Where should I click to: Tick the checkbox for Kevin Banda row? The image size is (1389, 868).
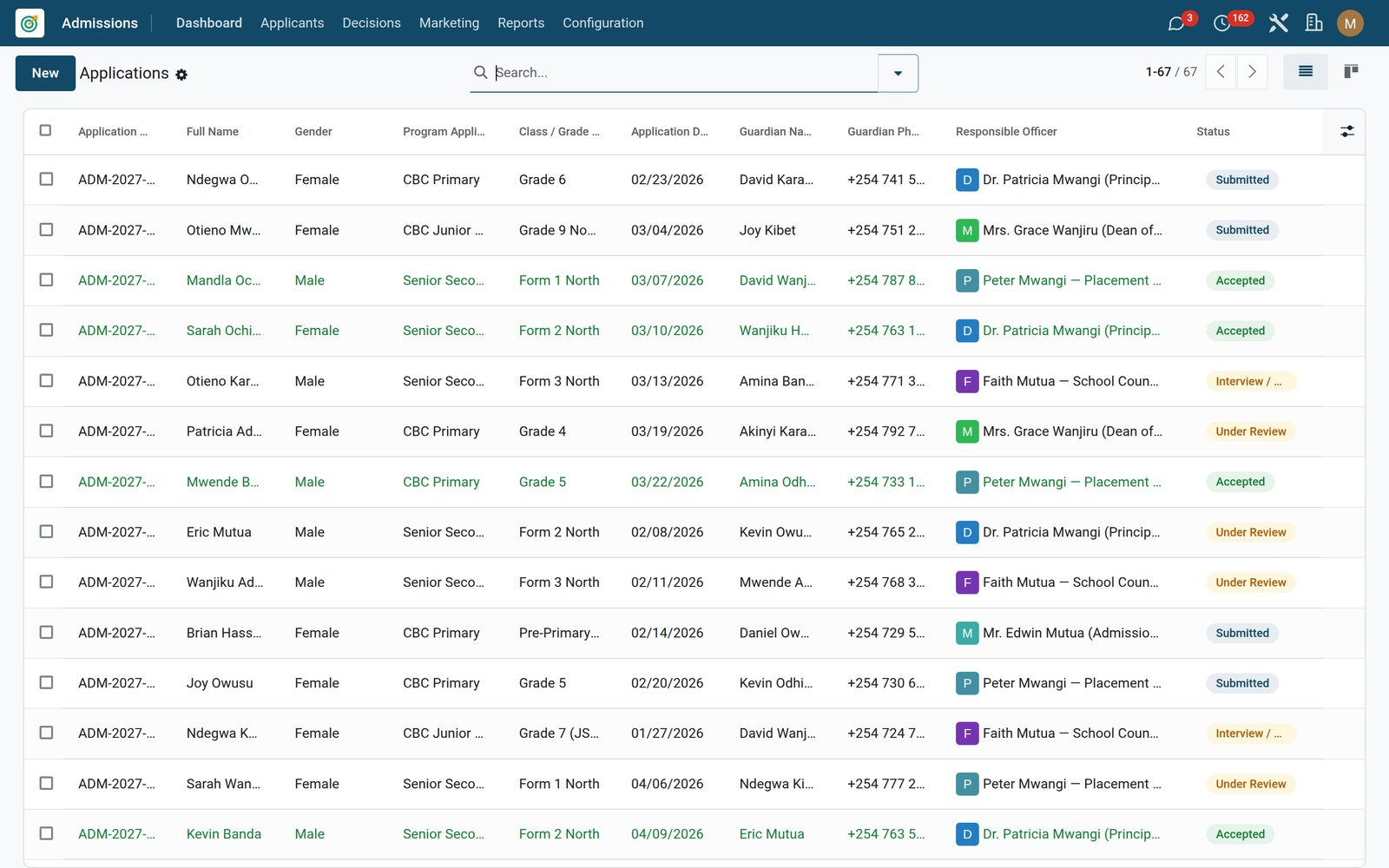(46, 833)
